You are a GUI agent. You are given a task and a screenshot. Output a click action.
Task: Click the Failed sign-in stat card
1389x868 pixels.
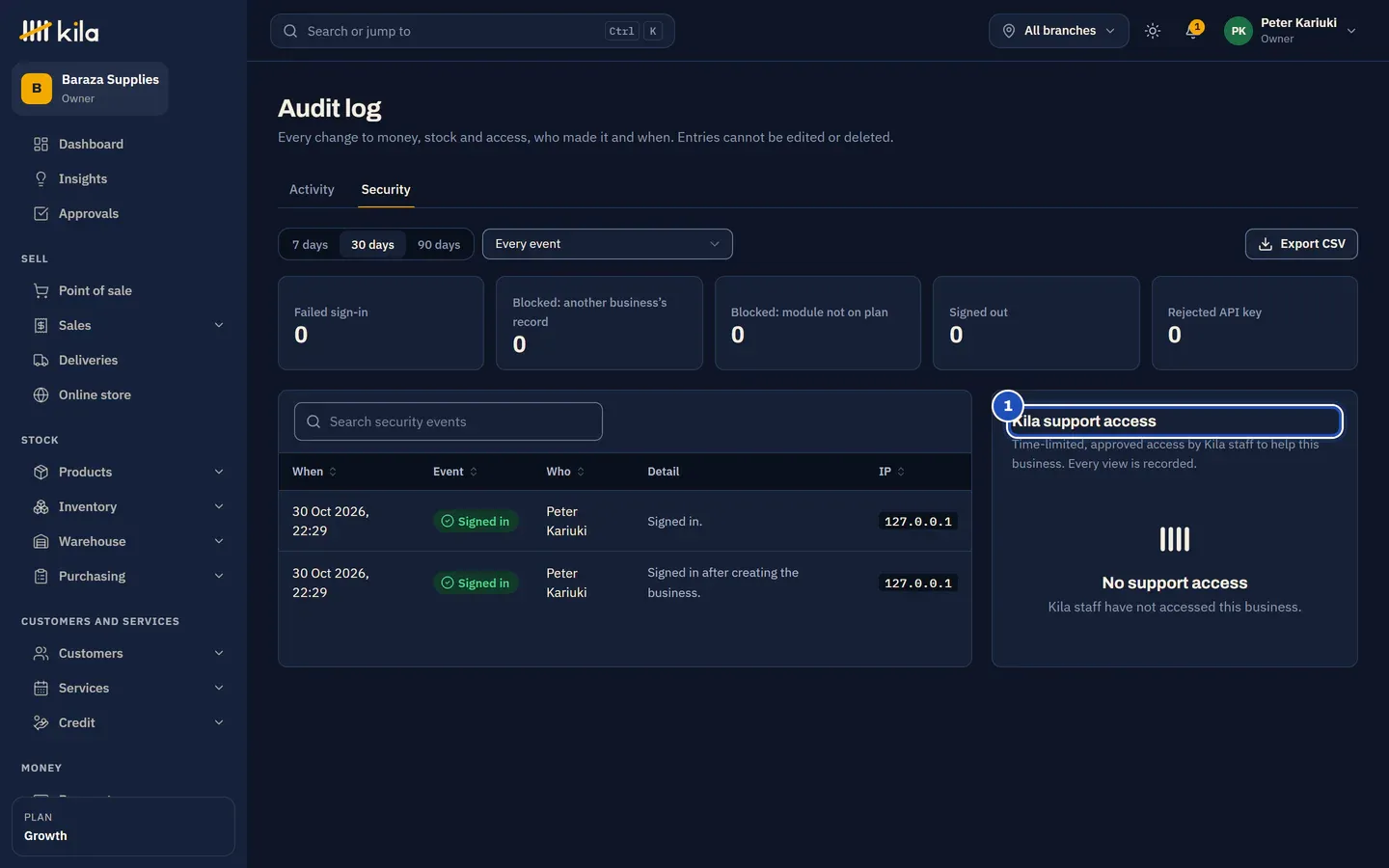pyautogui.click(x=381, y=323)
